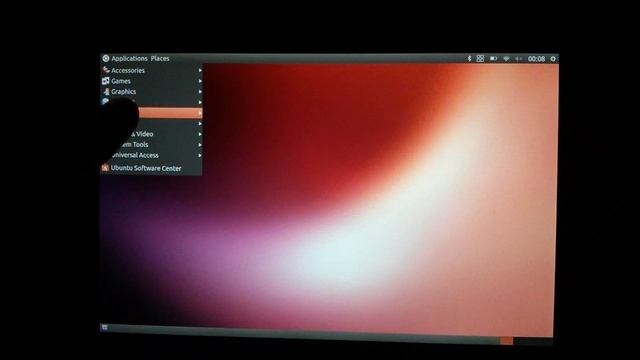640x360 pixels.
Task: Open the sound volume indicator
Action: (518, 59)
